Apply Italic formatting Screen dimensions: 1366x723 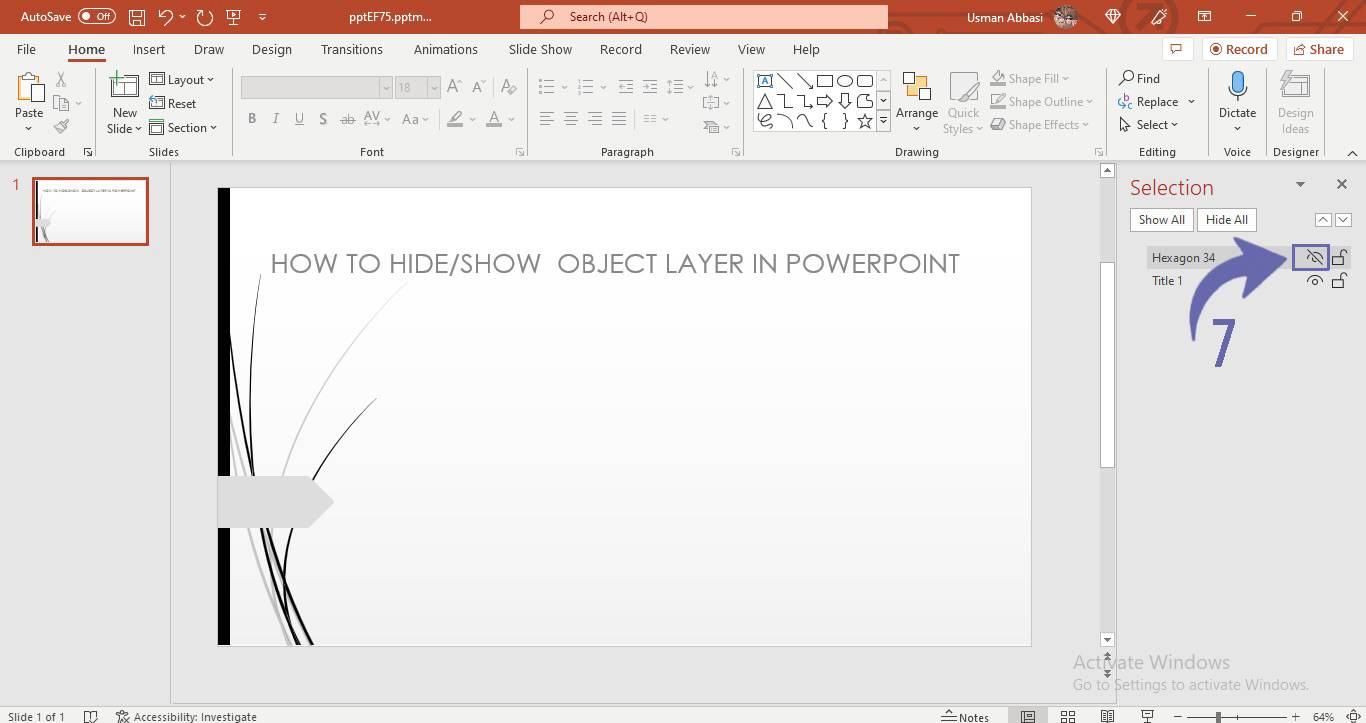tap(276, 119)
